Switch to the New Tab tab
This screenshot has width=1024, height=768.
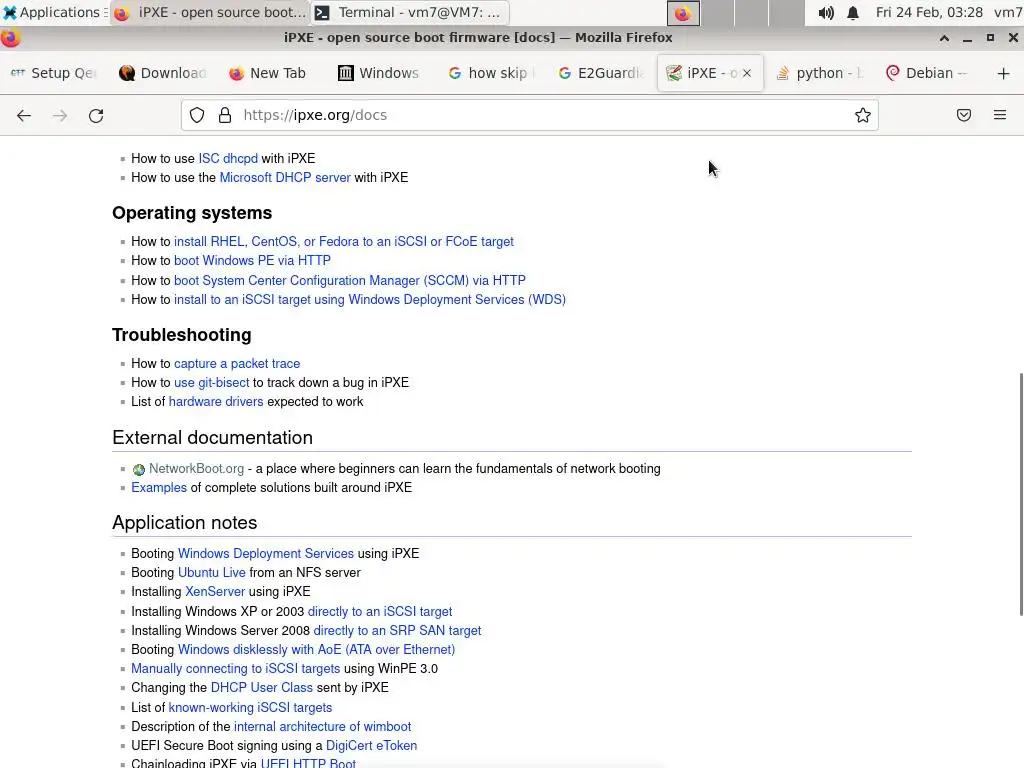click(x=268, y=73)
